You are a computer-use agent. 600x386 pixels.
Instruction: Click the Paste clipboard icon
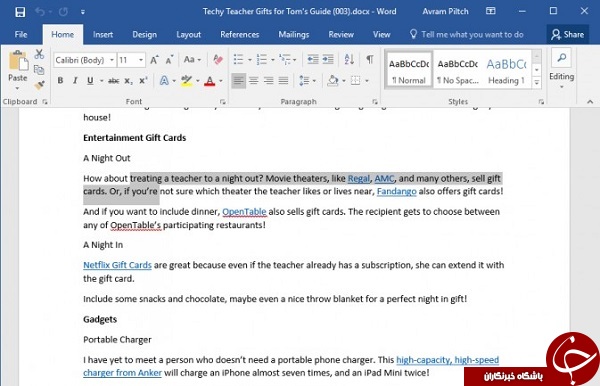coord(18,61)
